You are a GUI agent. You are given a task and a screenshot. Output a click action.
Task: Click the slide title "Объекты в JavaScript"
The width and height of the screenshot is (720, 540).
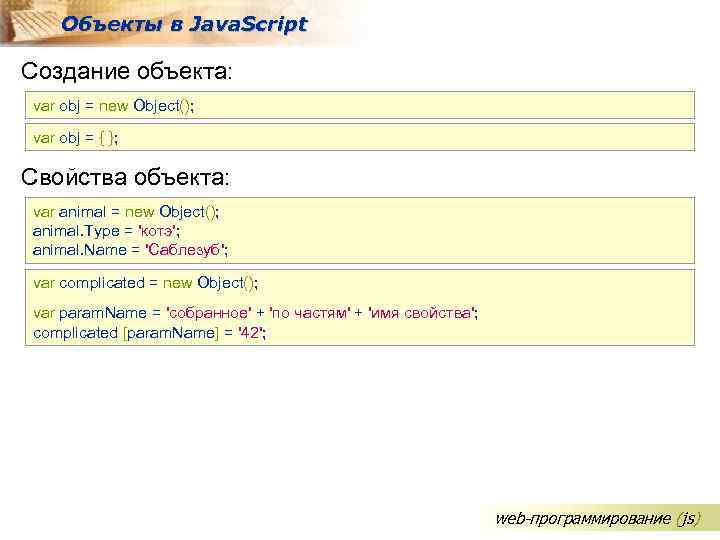pos(184,25)
